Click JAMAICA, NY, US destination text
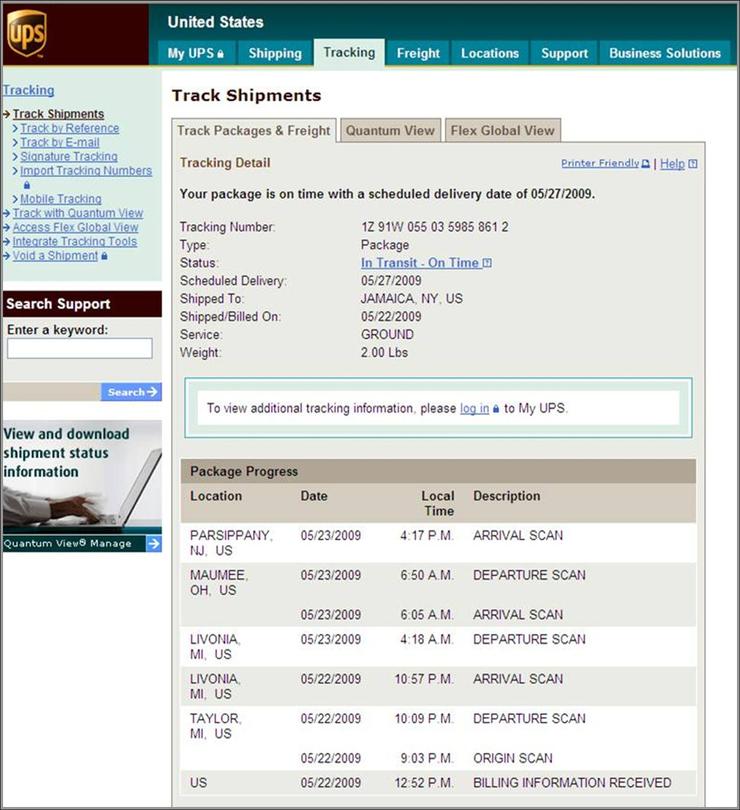Screen dimensions: 740x810 [x=412, y=299]
